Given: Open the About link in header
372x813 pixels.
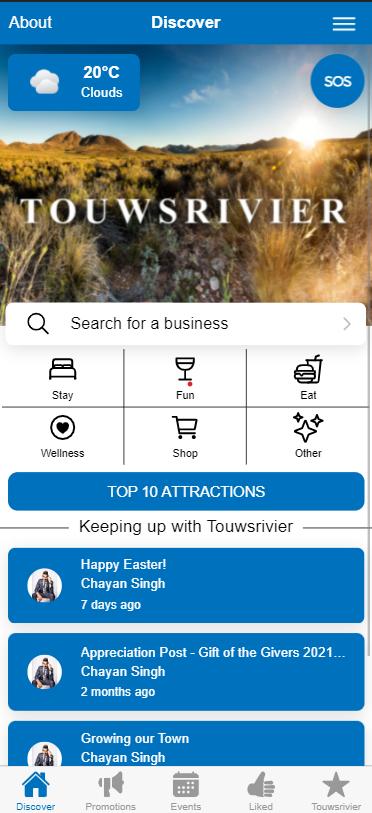Looking at the screenshot, I should 30,23.
